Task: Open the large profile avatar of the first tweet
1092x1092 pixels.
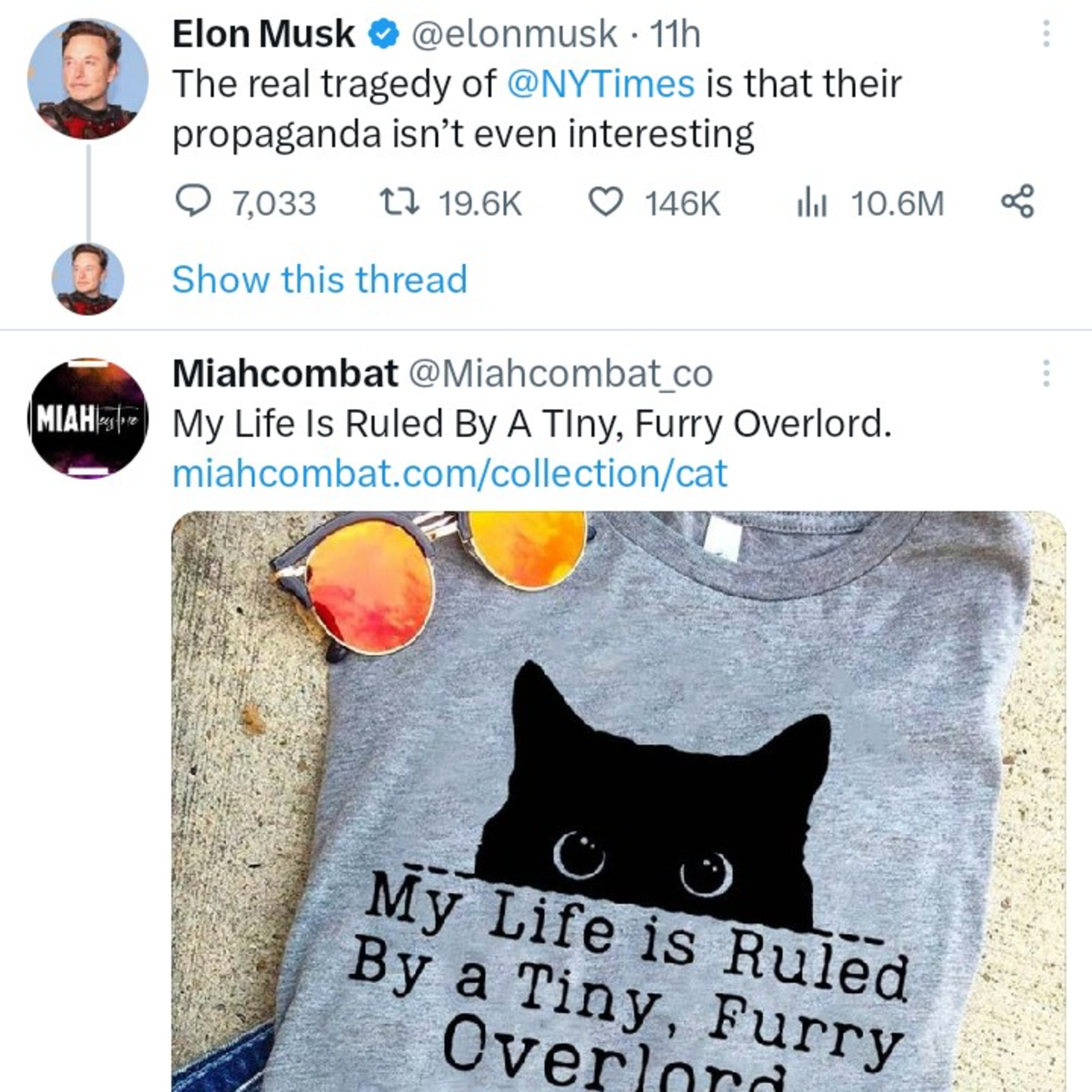Action: 88,79
